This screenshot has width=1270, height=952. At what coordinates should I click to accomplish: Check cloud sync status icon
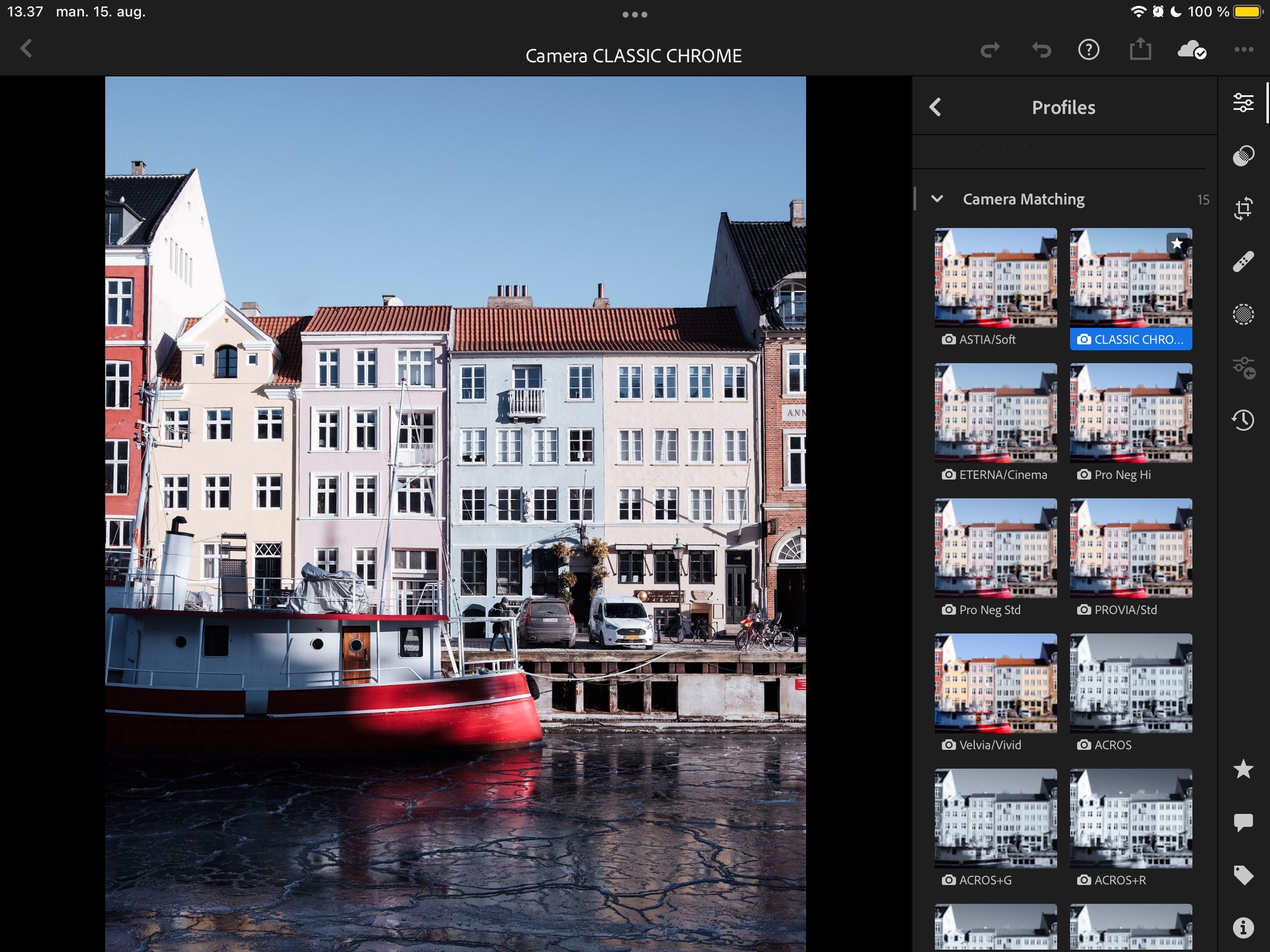pyautogui.click(x=1192, y=50)
